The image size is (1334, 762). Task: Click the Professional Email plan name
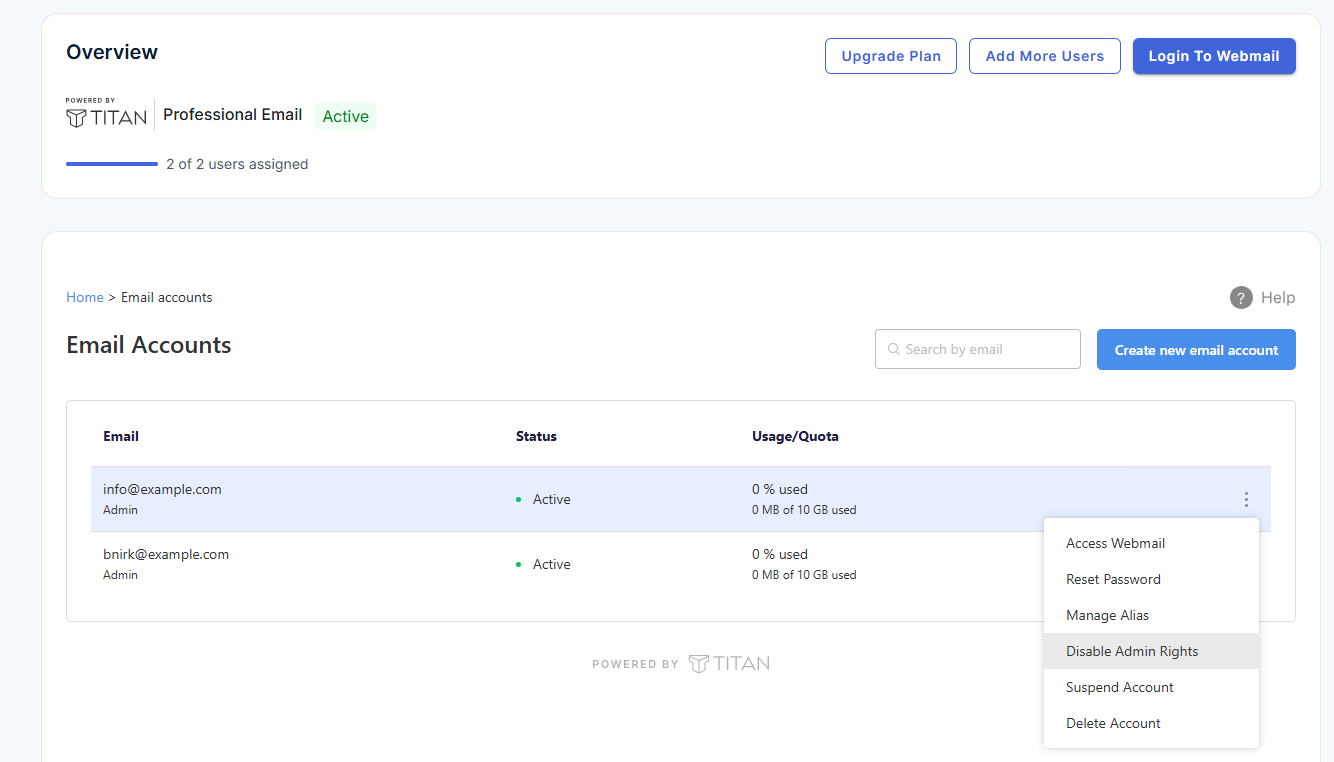(x=233, y=114)
